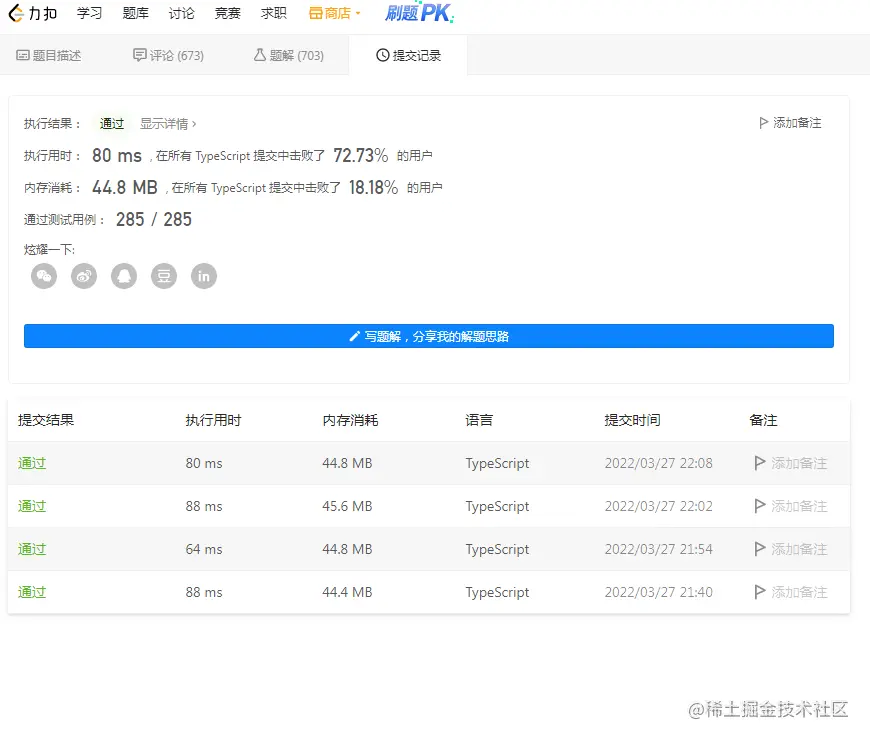
Task: Open the 讨论 menu
Action: point(181,13)
